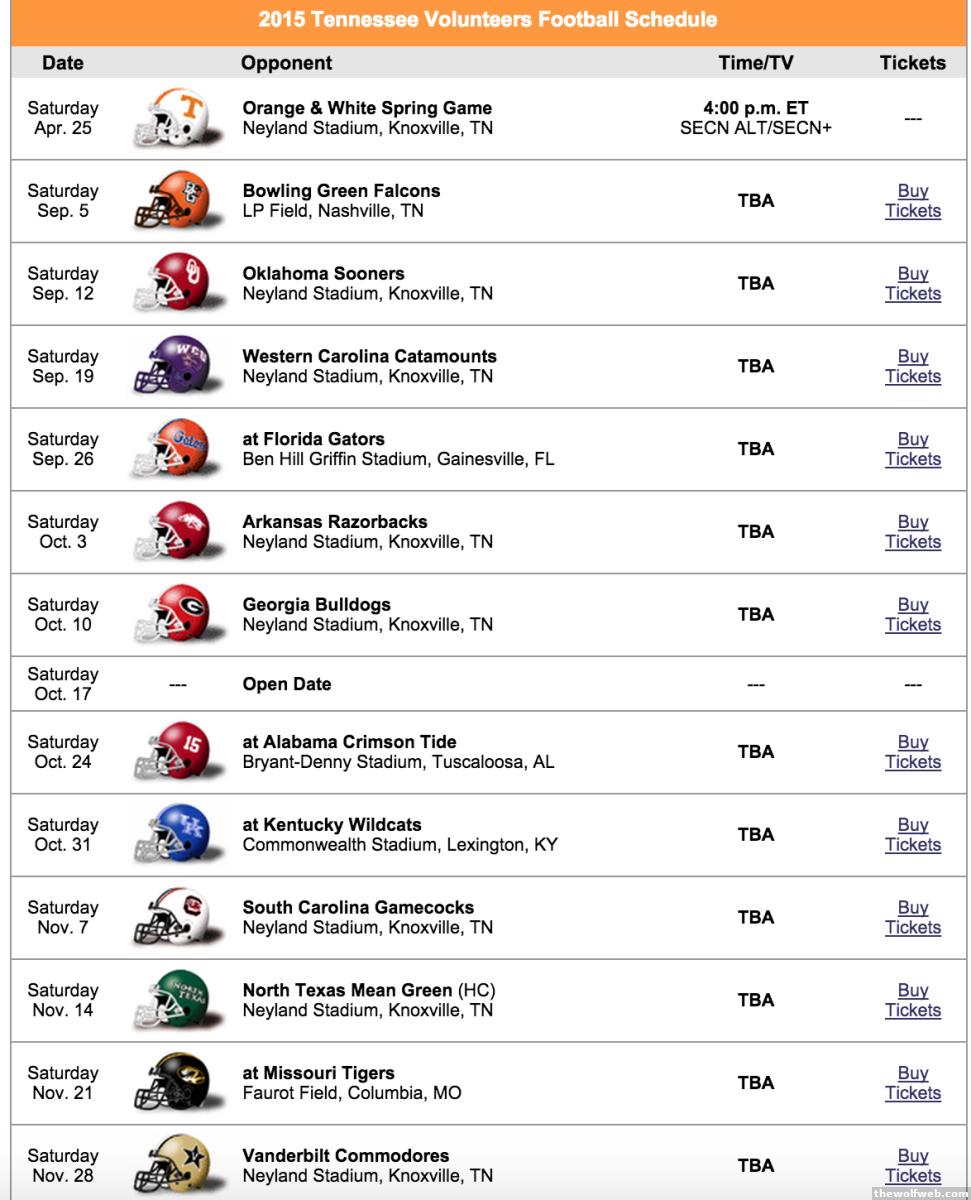Open Buy Tickets for Arkansas Razorbacks
Image resolution: width=971 pixels, height=1200 pixels.
(x=913, y=532)
